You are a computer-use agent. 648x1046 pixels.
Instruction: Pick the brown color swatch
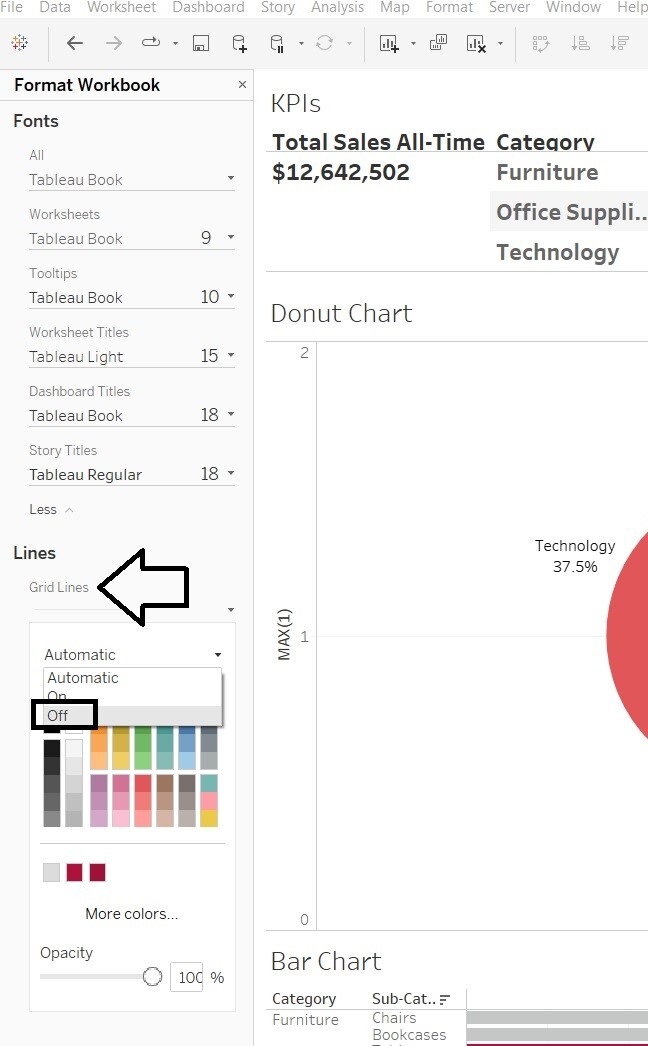[165, 783]
